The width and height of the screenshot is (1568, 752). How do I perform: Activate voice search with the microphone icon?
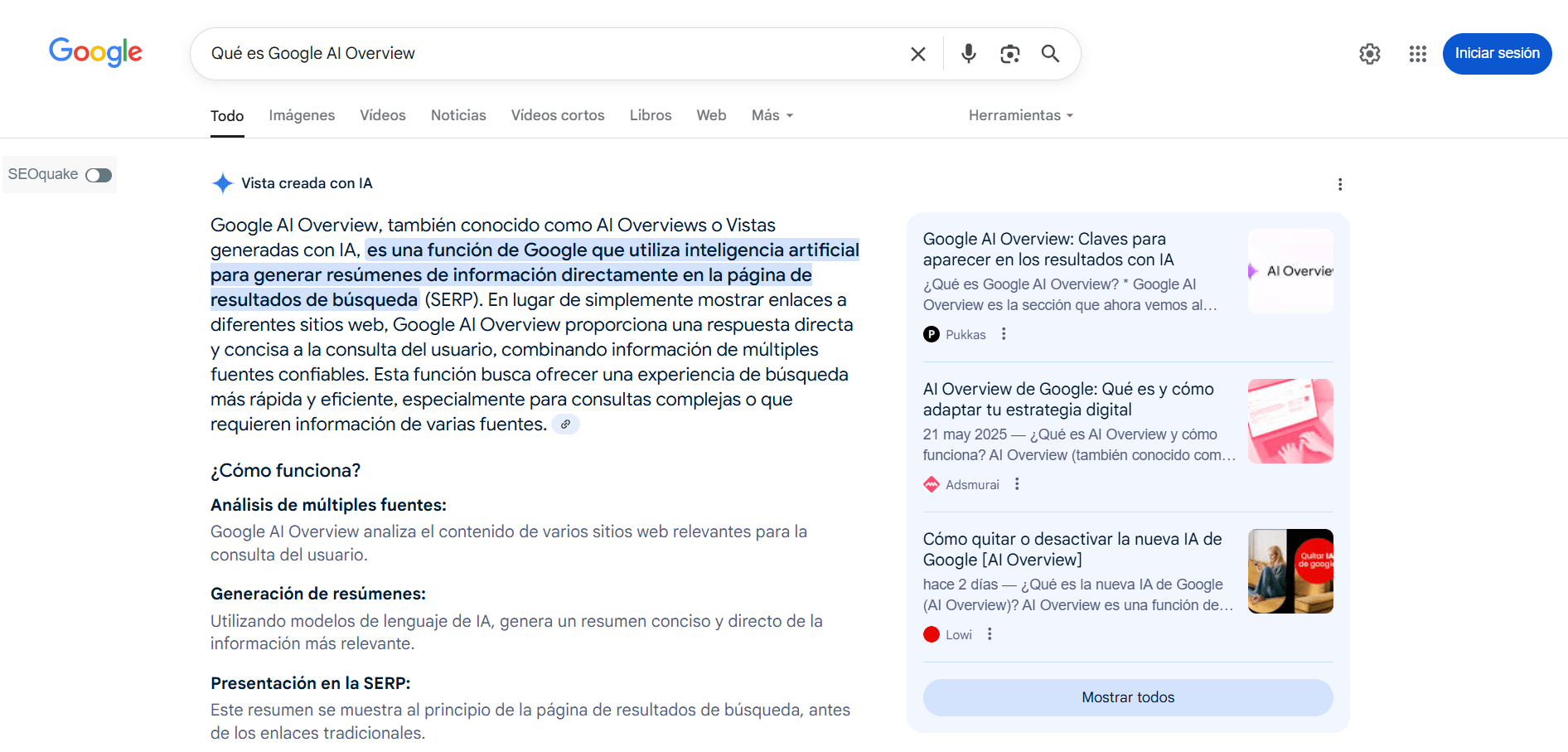pyautogui.click(x=967, y=53)
